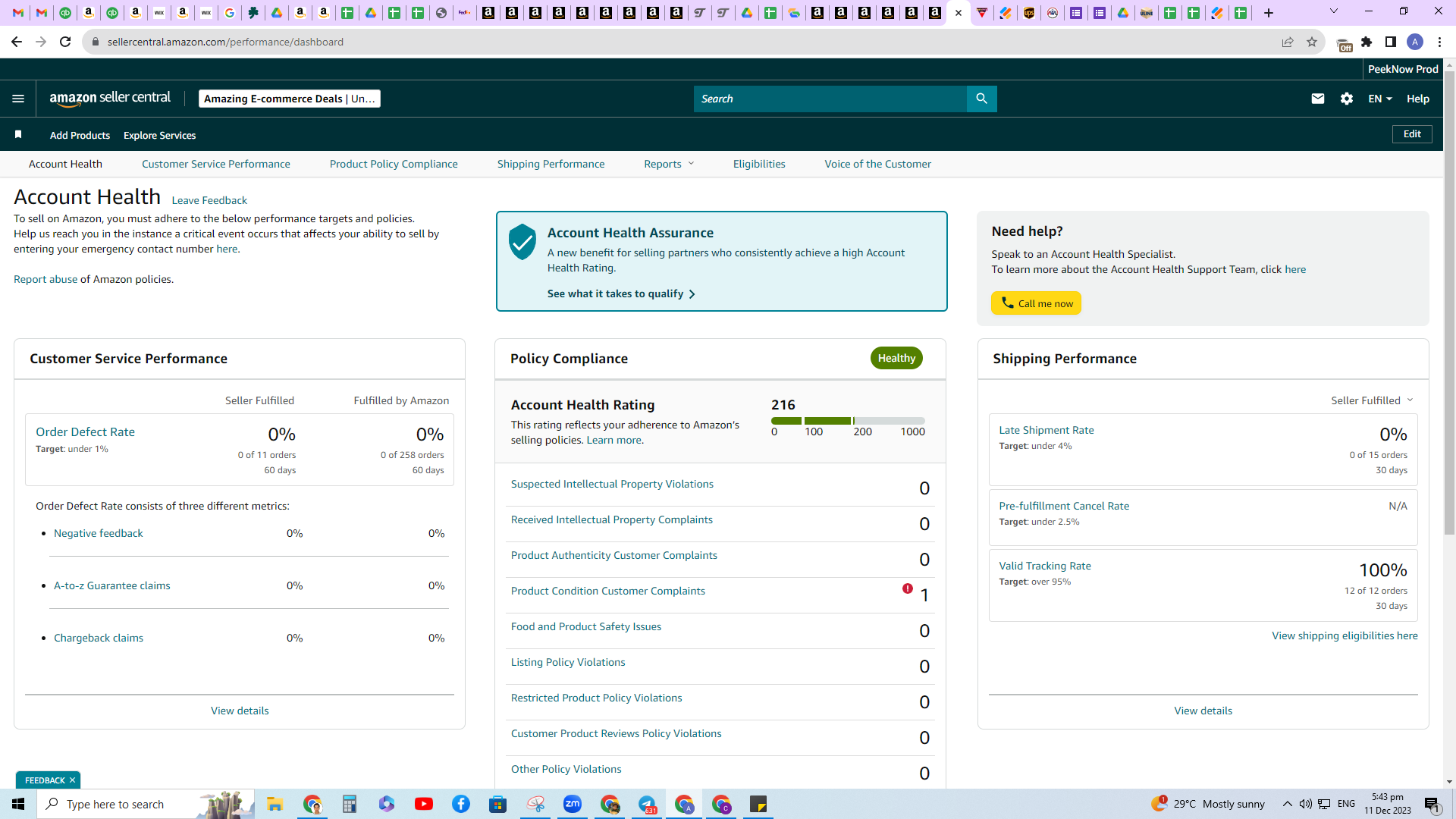Click the Windows taskbar search box

pyautogui.click(x=146, y=804)
